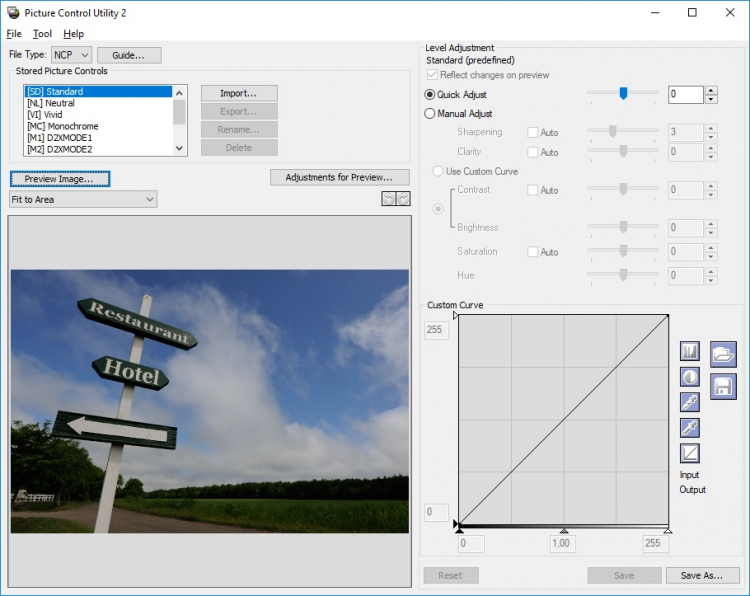The image size is (750, 596).
Task: Click the save curve floppy disk icon
Action: [723, 387]
